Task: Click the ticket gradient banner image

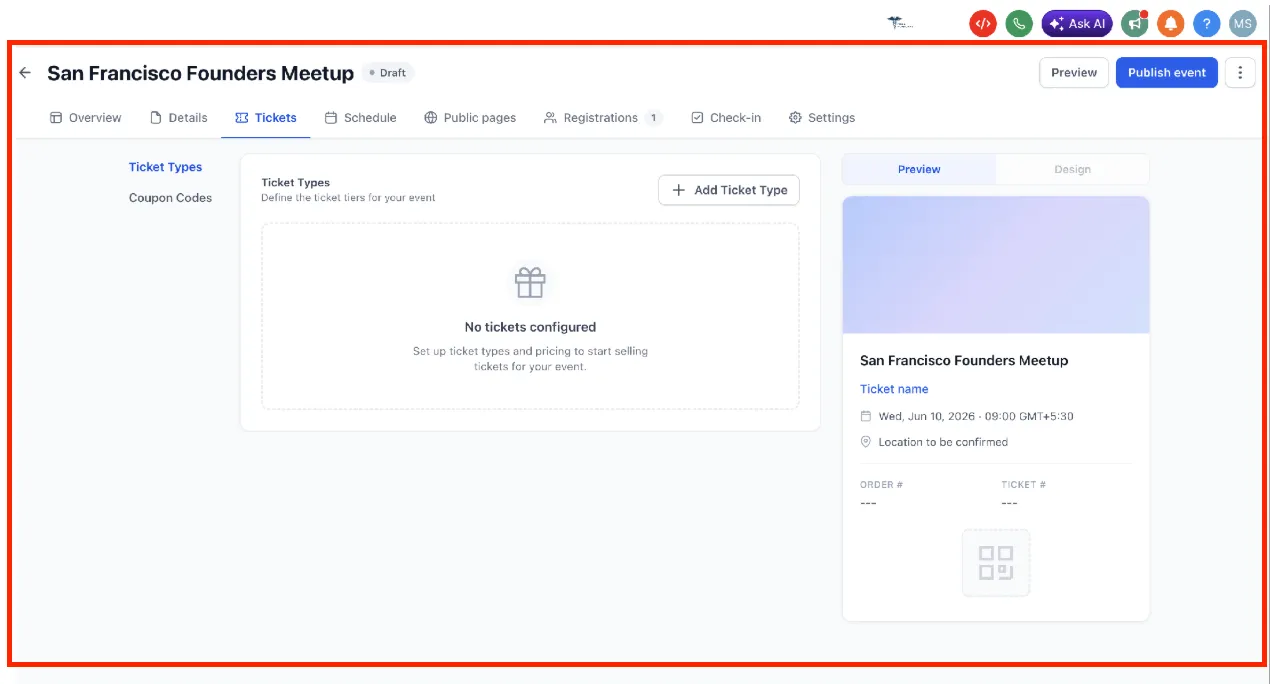Action: tap(996, 265)
